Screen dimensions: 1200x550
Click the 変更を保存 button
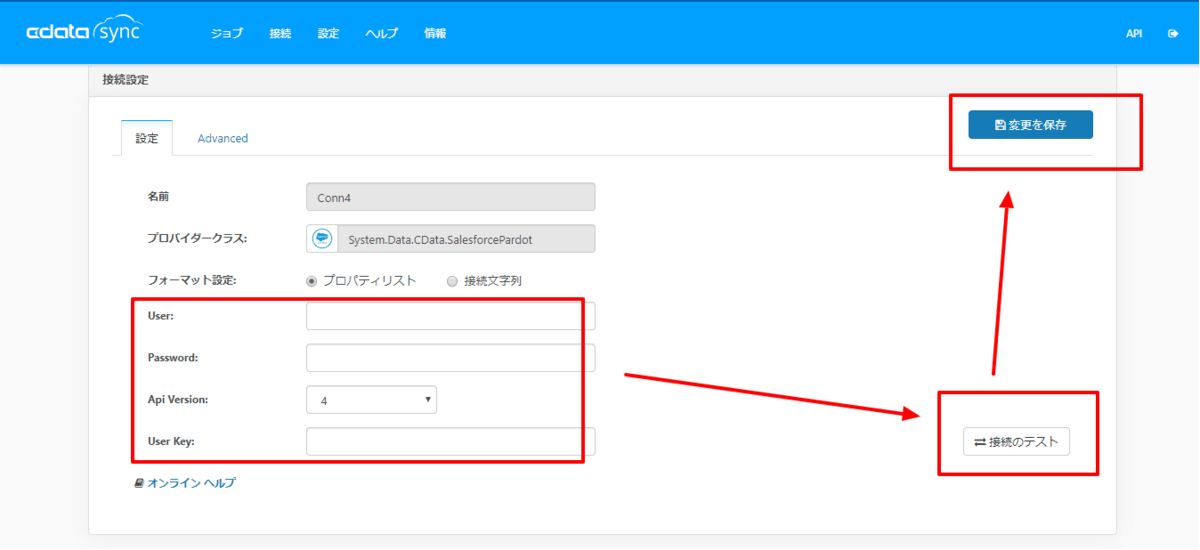(x=1030, y=125)
